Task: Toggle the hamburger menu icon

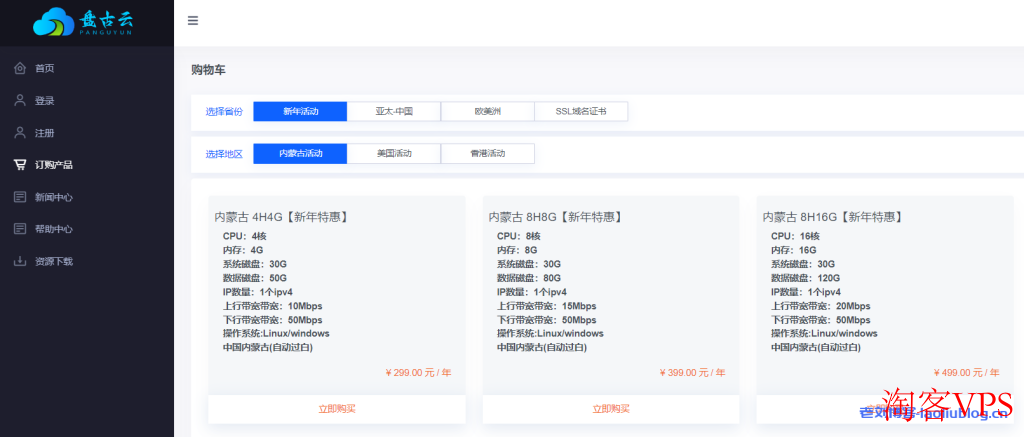Action: pos(193,21)
